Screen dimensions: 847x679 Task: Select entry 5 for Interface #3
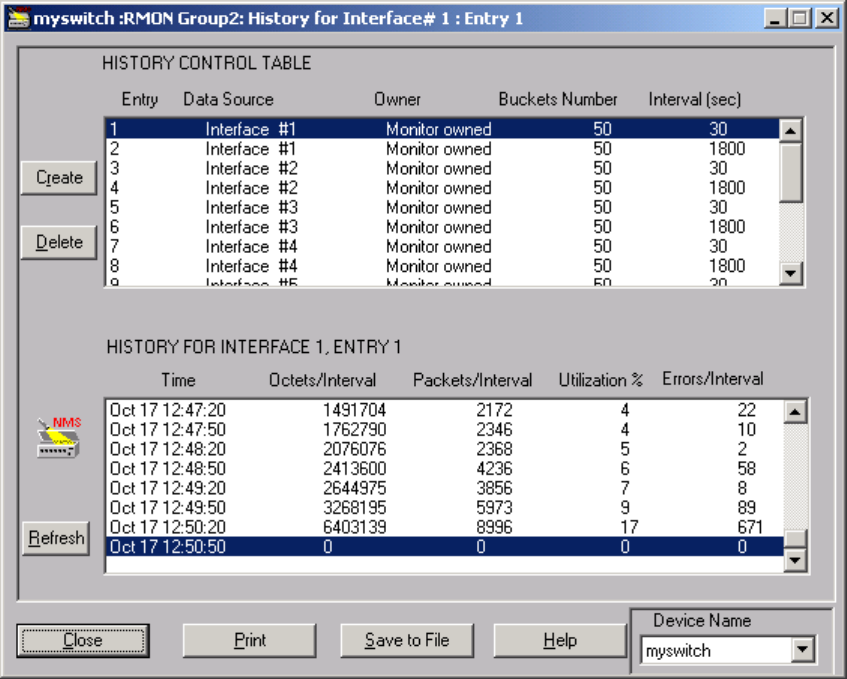coord(440,207)
